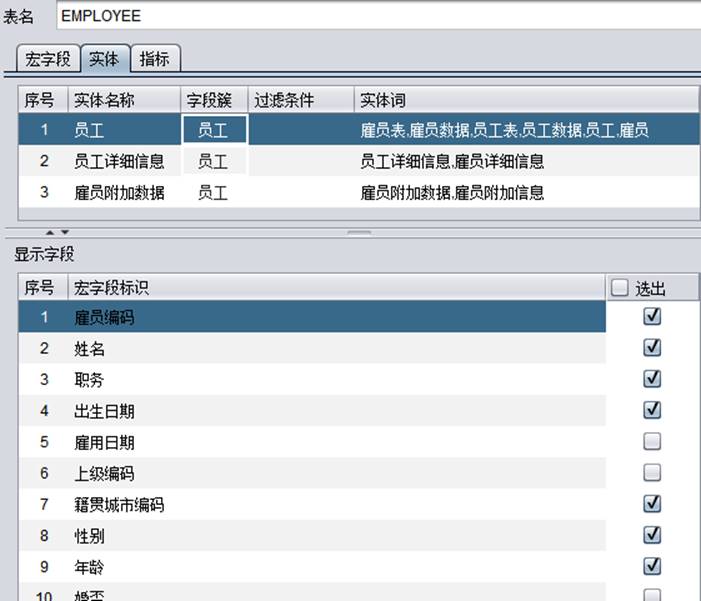Screen dimensions: 701x601
Task: Select the 雇员附加数据 entity row
Action: 120,193
